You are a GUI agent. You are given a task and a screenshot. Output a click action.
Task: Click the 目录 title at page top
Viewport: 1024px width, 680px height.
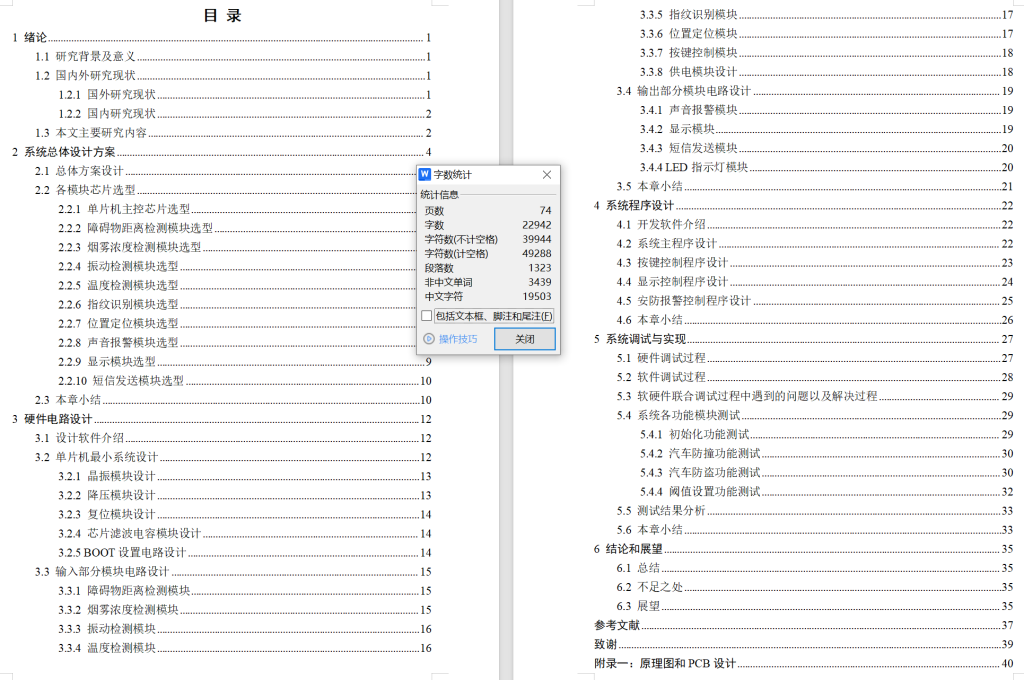click(222, 15)
